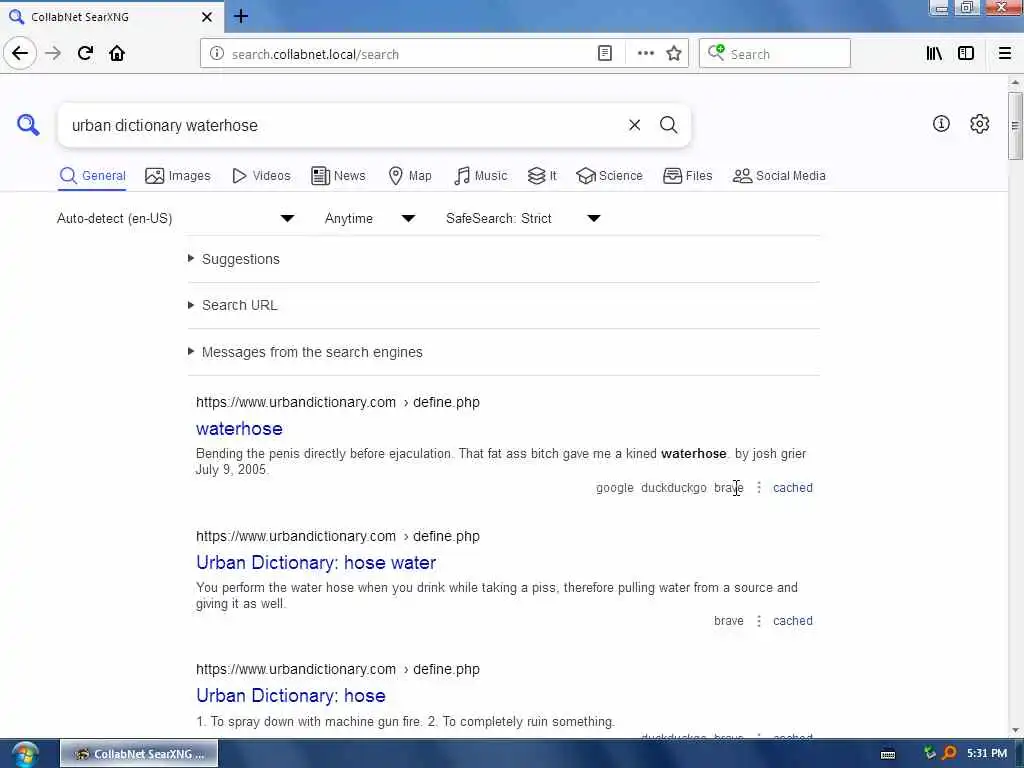1024x768 pixels.
Task: Switch to Science search tab
Action: point(609,176)
